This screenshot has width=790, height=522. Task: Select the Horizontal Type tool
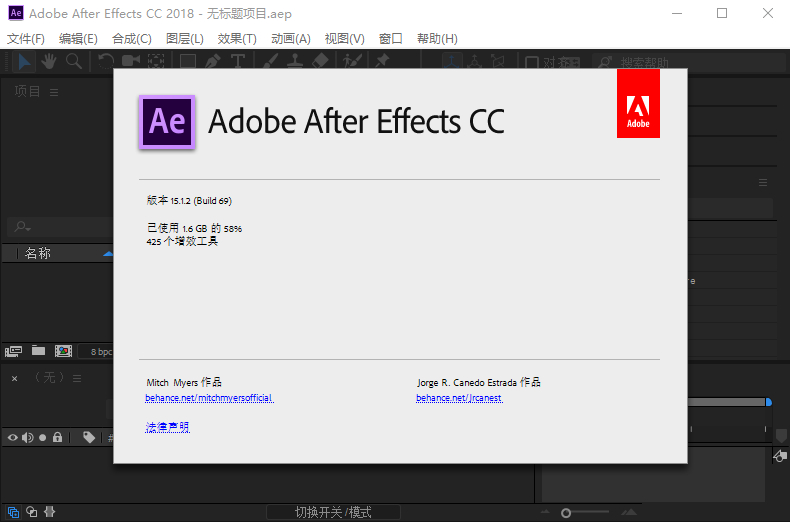[x=238, y=61]
